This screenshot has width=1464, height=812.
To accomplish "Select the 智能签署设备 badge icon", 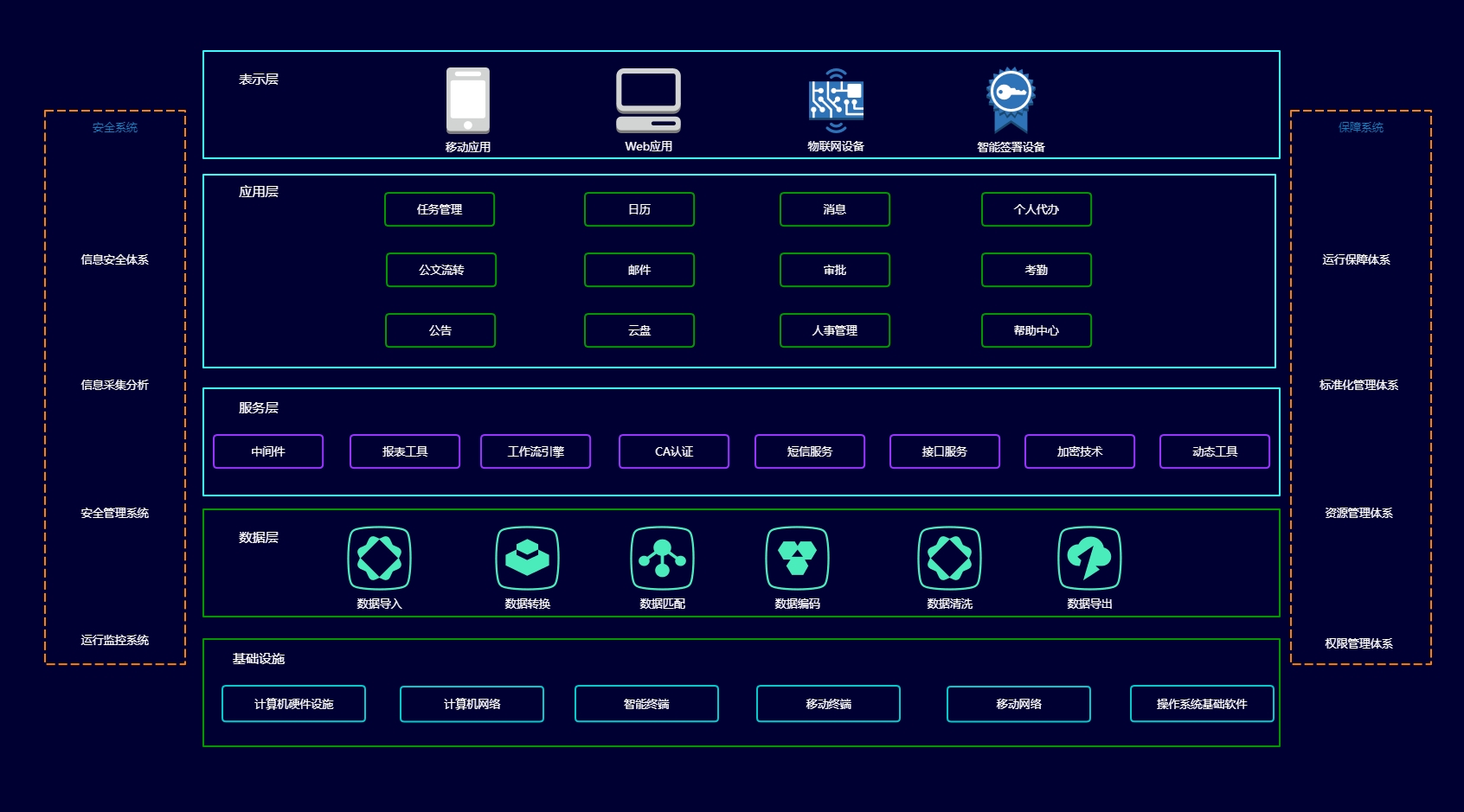I will 1011,100.
